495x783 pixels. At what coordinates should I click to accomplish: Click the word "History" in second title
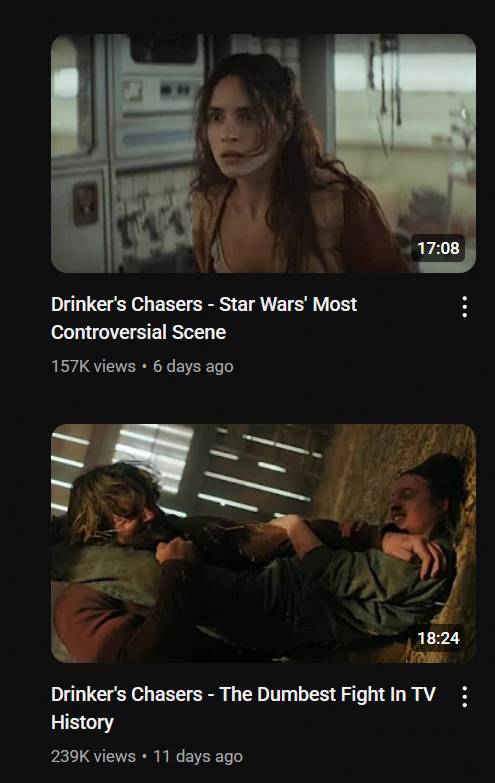pos(82,723)
